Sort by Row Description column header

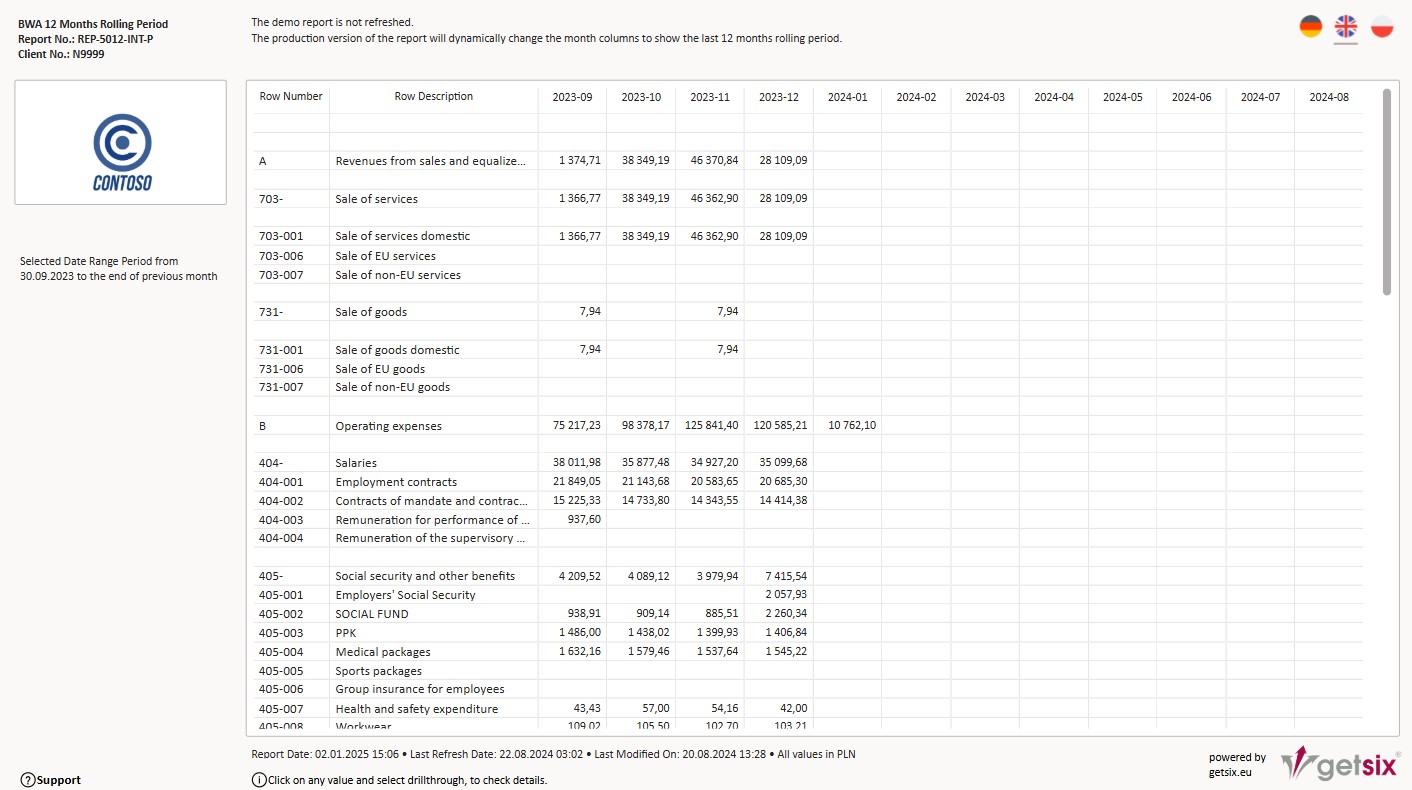434,97
